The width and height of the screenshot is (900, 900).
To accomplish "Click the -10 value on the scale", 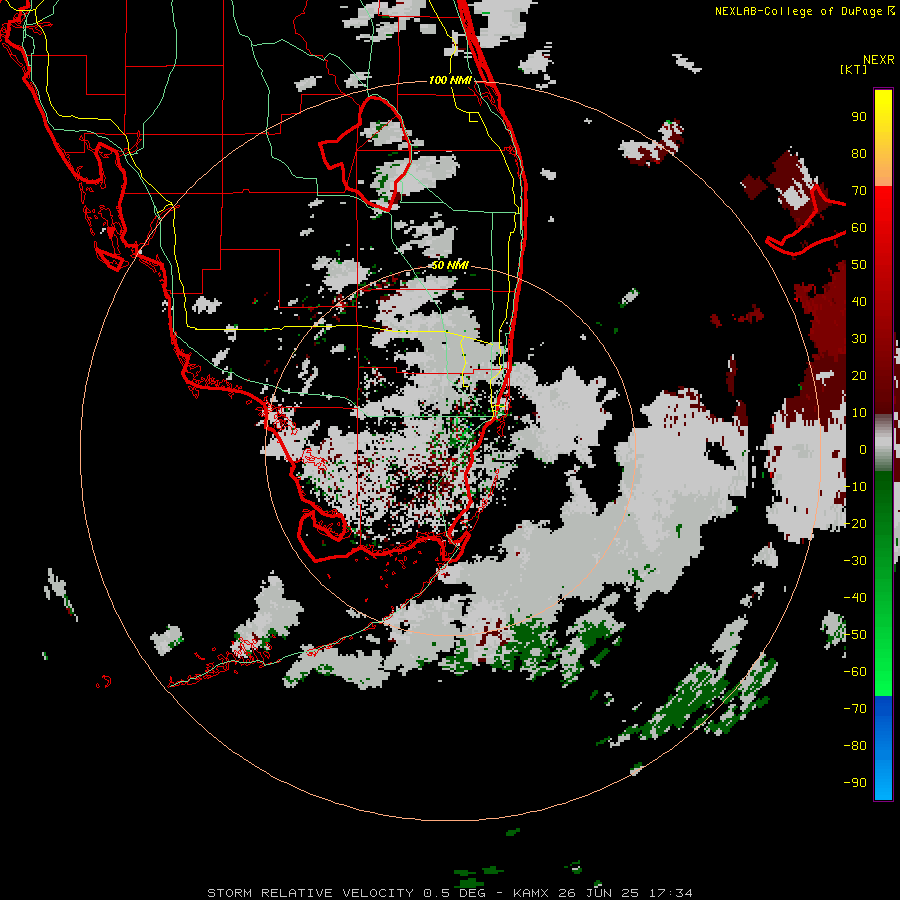I will pyautogui.click(x=855, y=487).
